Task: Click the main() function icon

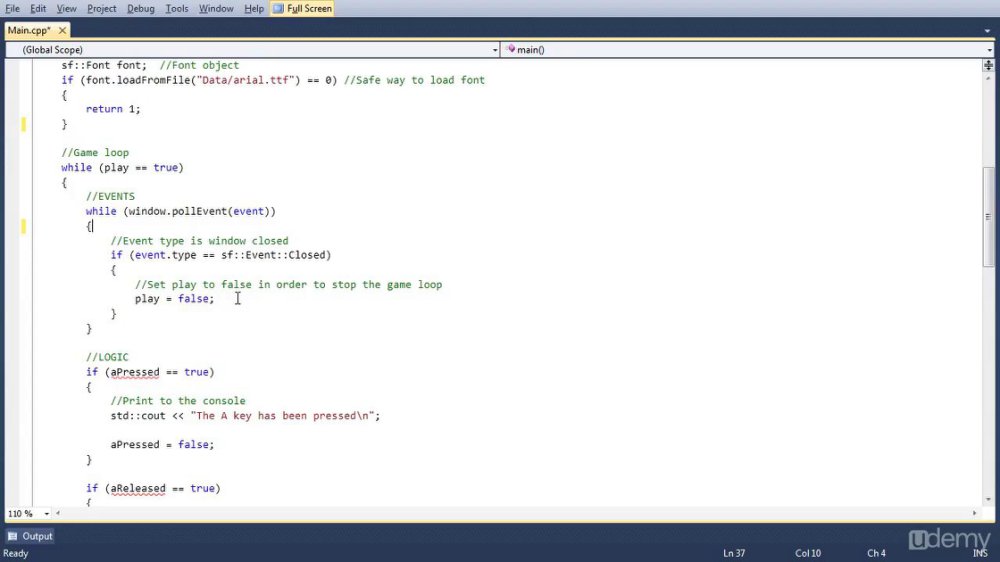Action: click(510, 49)
